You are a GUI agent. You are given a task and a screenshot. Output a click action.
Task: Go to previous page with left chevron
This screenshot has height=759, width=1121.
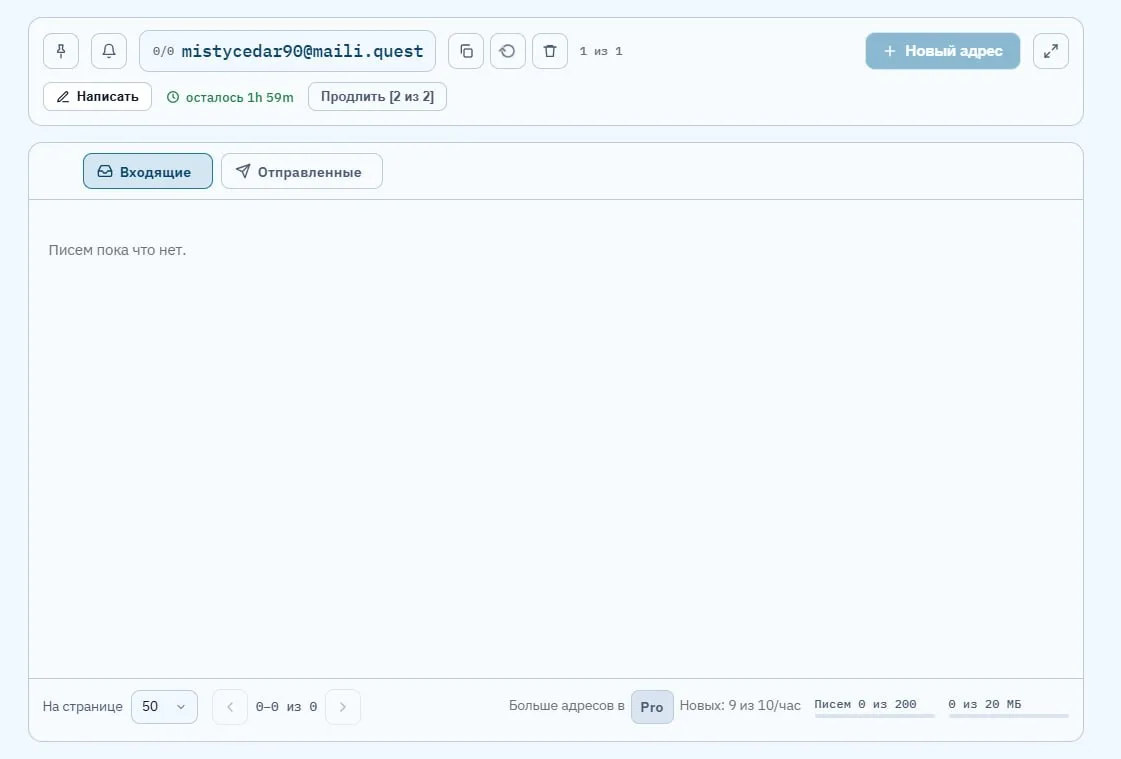point(230,707)
